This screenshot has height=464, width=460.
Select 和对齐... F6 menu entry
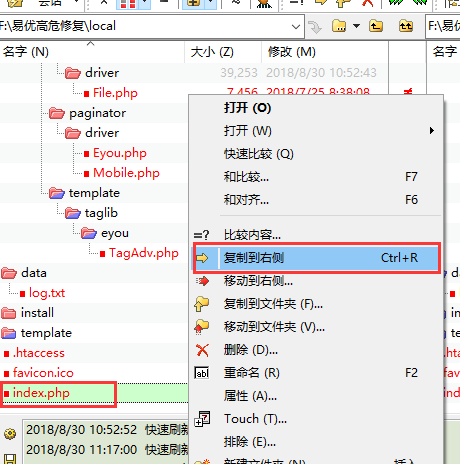(x=317, y=200)
